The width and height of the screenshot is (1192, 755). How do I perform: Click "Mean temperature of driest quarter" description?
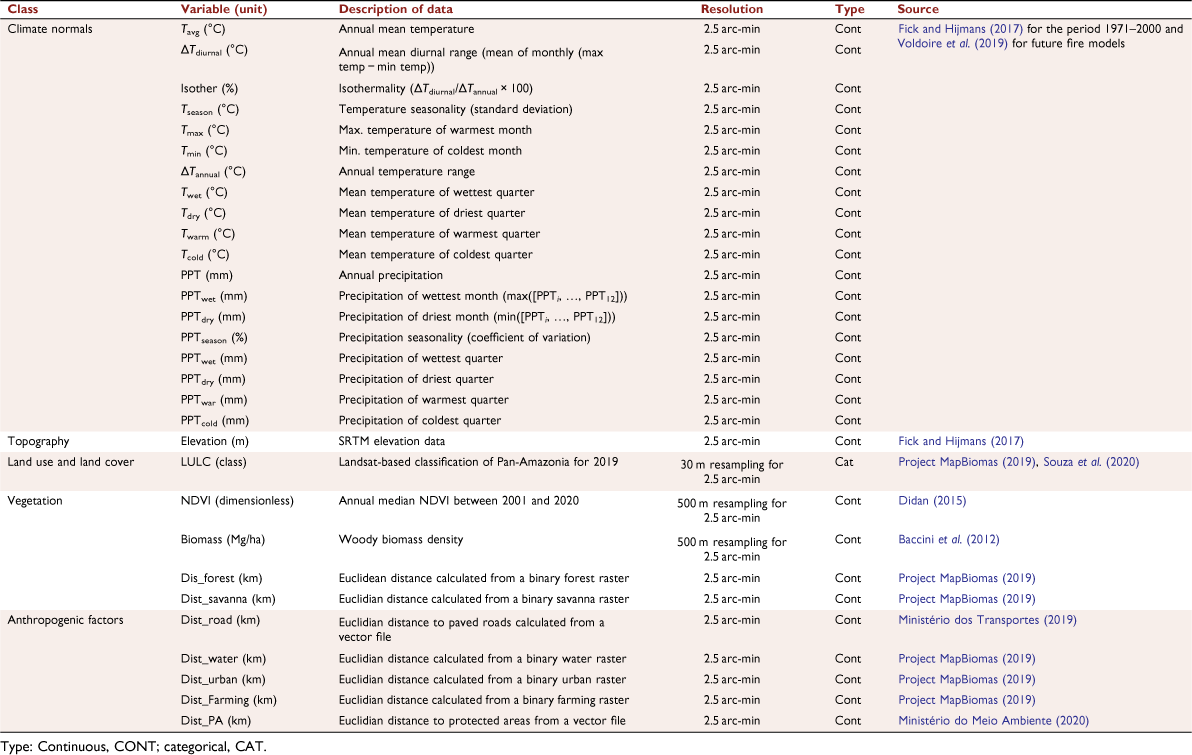[x=432, y=213]
